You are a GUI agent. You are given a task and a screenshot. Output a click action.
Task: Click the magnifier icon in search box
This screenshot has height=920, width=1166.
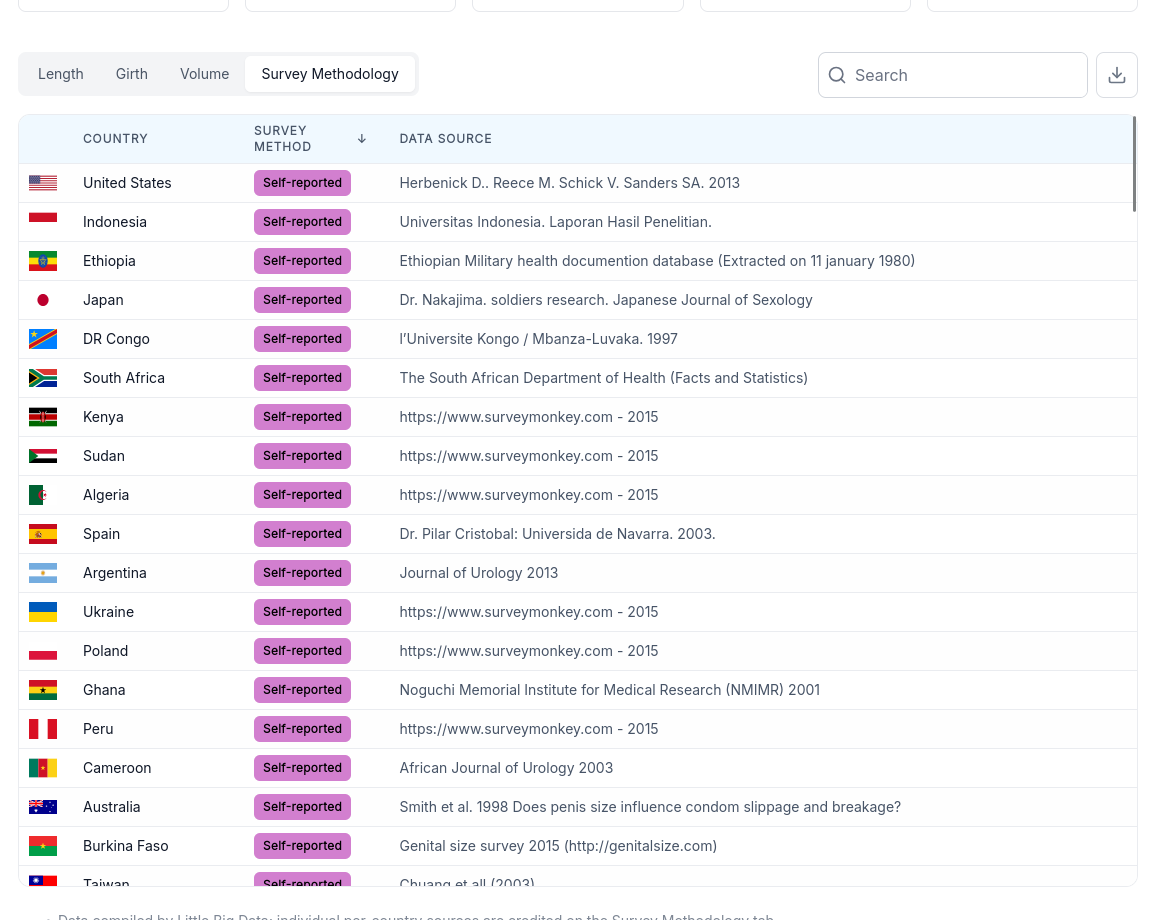pos(837,75)
